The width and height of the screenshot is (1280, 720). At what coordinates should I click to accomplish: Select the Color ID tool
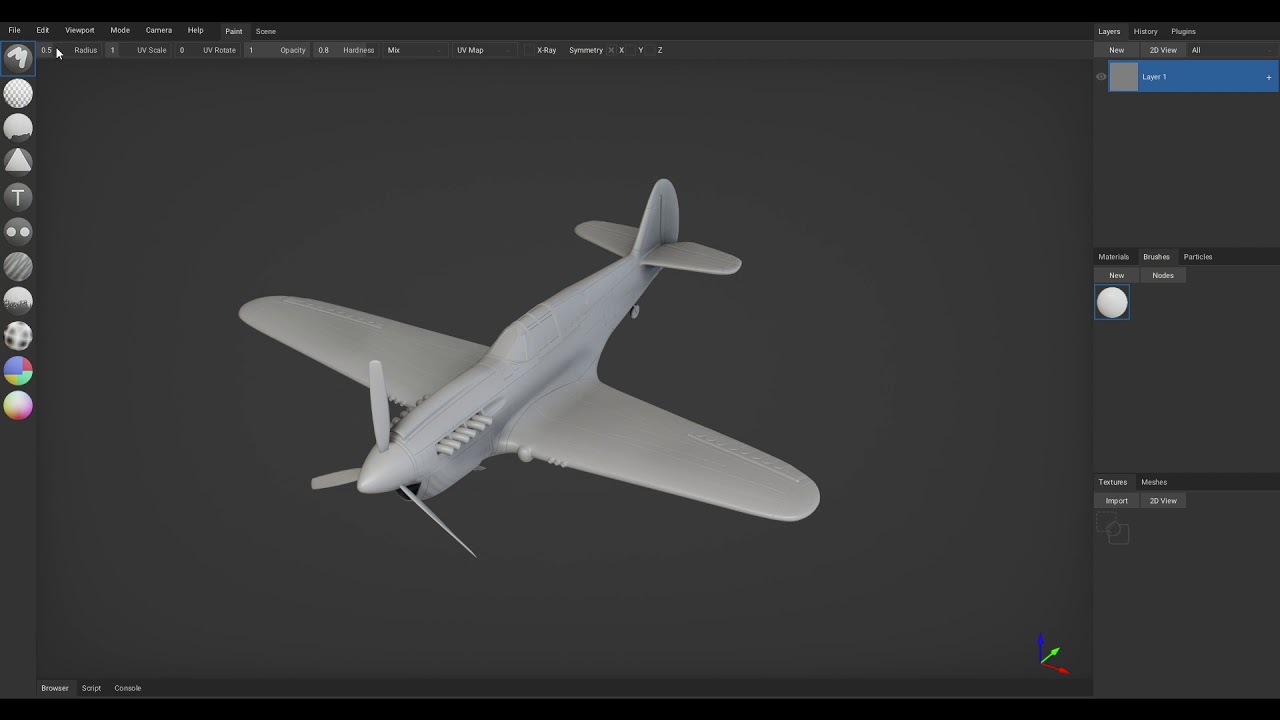18,371
